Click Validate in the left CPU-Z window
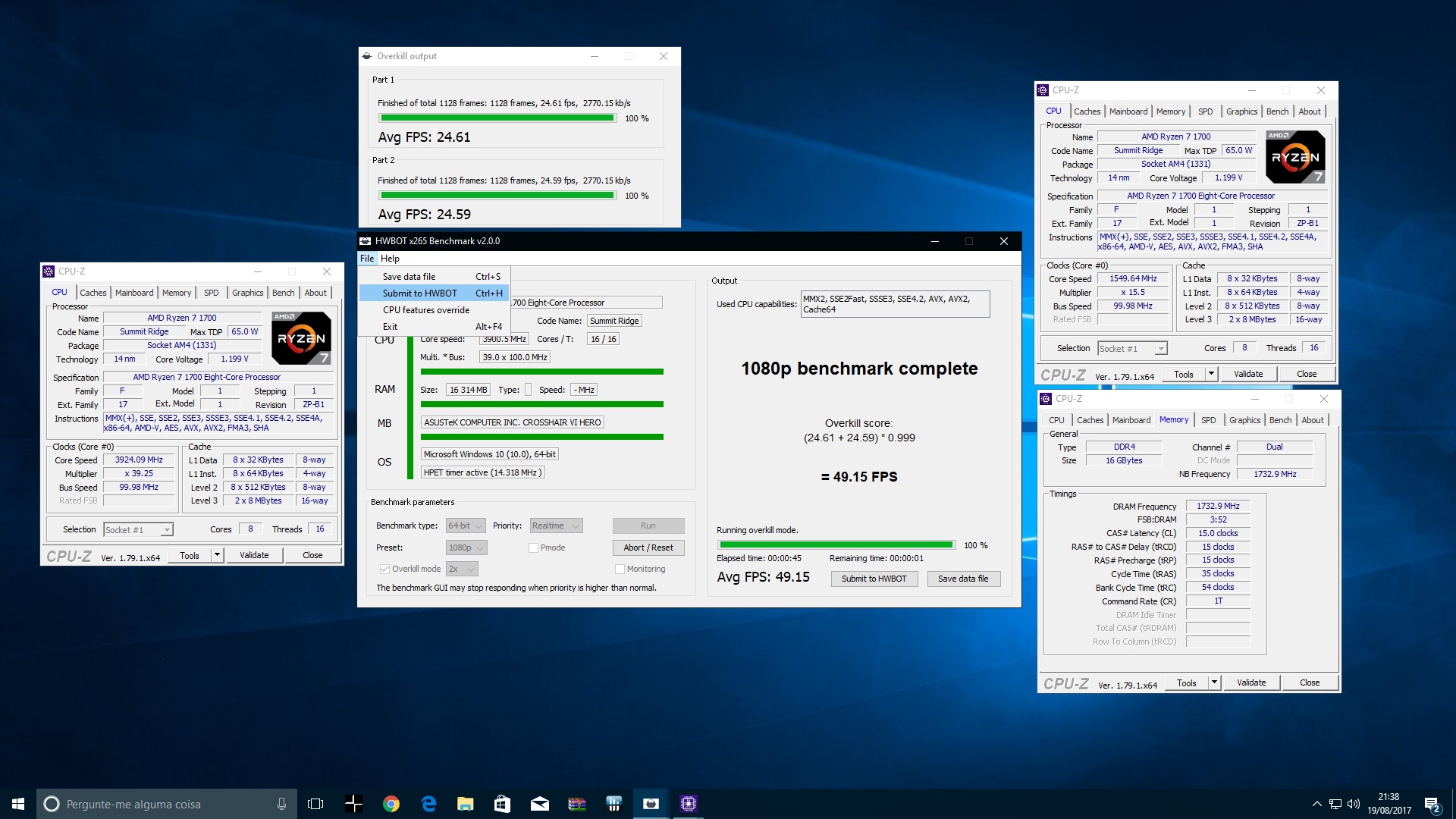The height and width of the screenshot is (819, 1456). (x=254, y=555)
